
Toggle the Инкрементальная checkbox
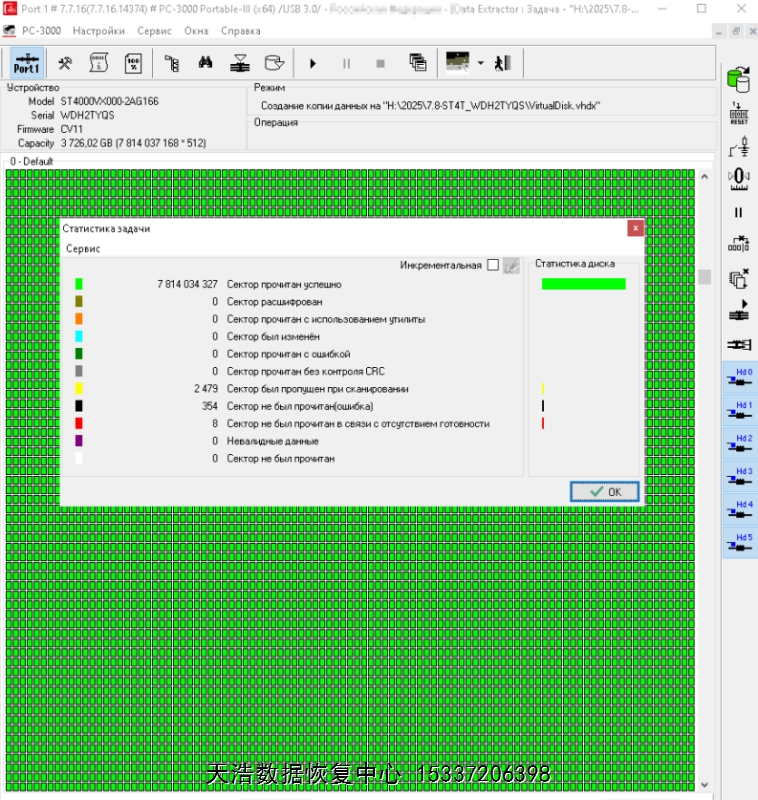pyautogui.click(x=492, y=265)
